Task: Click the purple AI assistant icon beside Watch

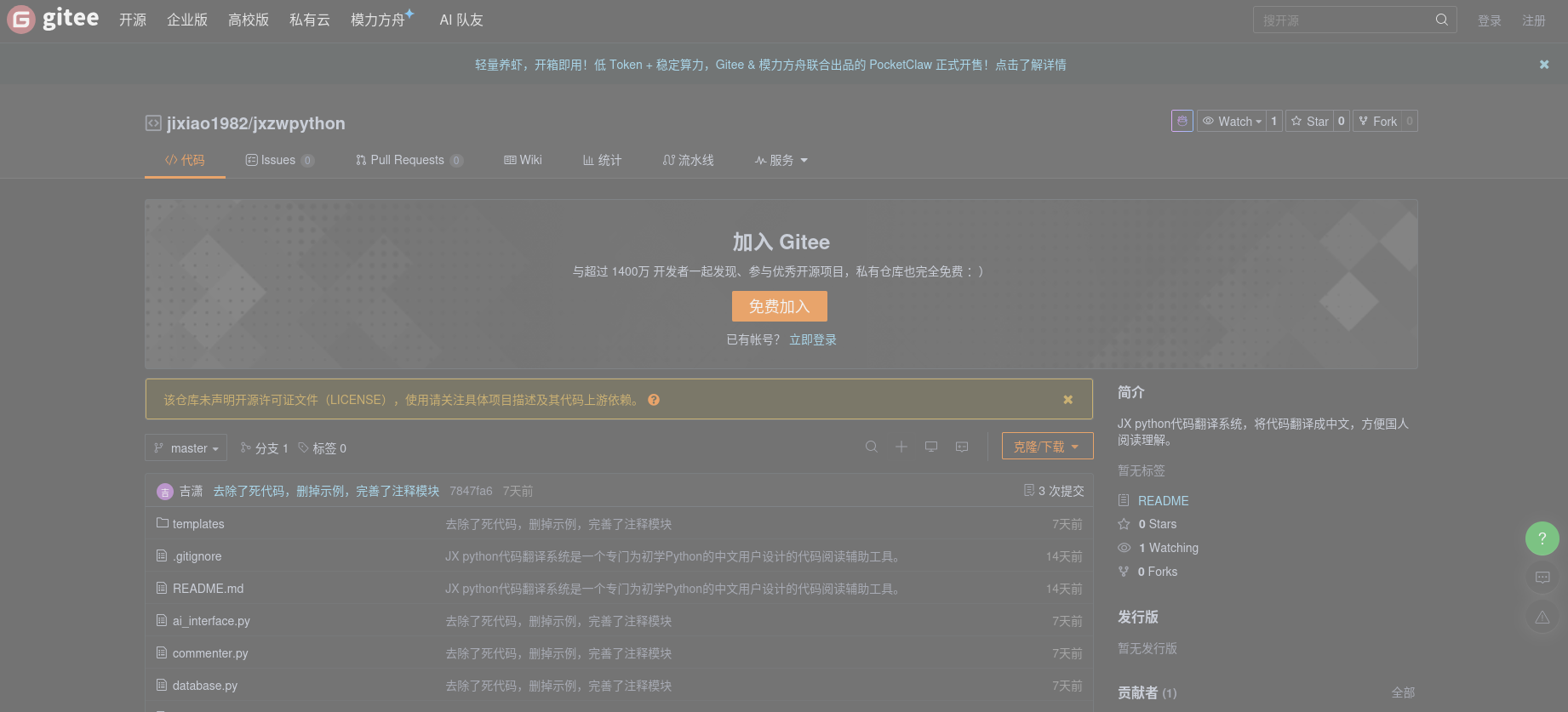Action: (x=1182, y=122)
